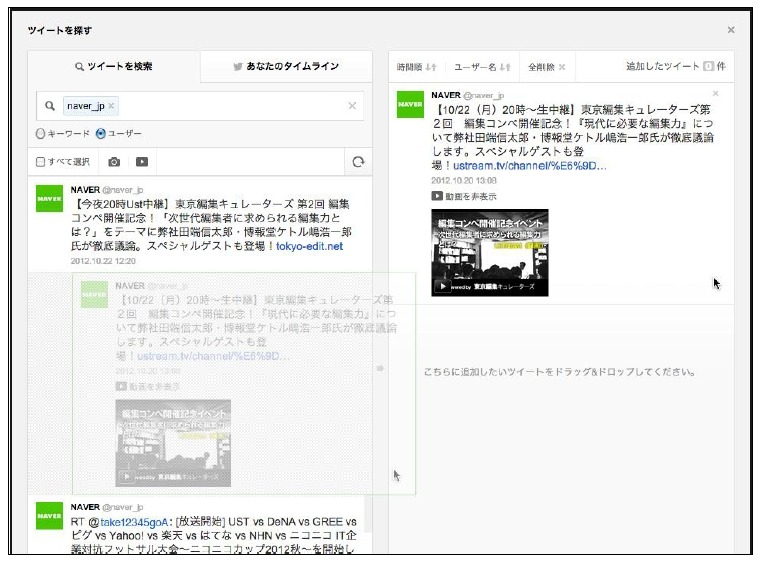Sort added tweets by ユーザー名
Image resolution: width=762 pixels, height=568 pixels.
coord(482,67)
